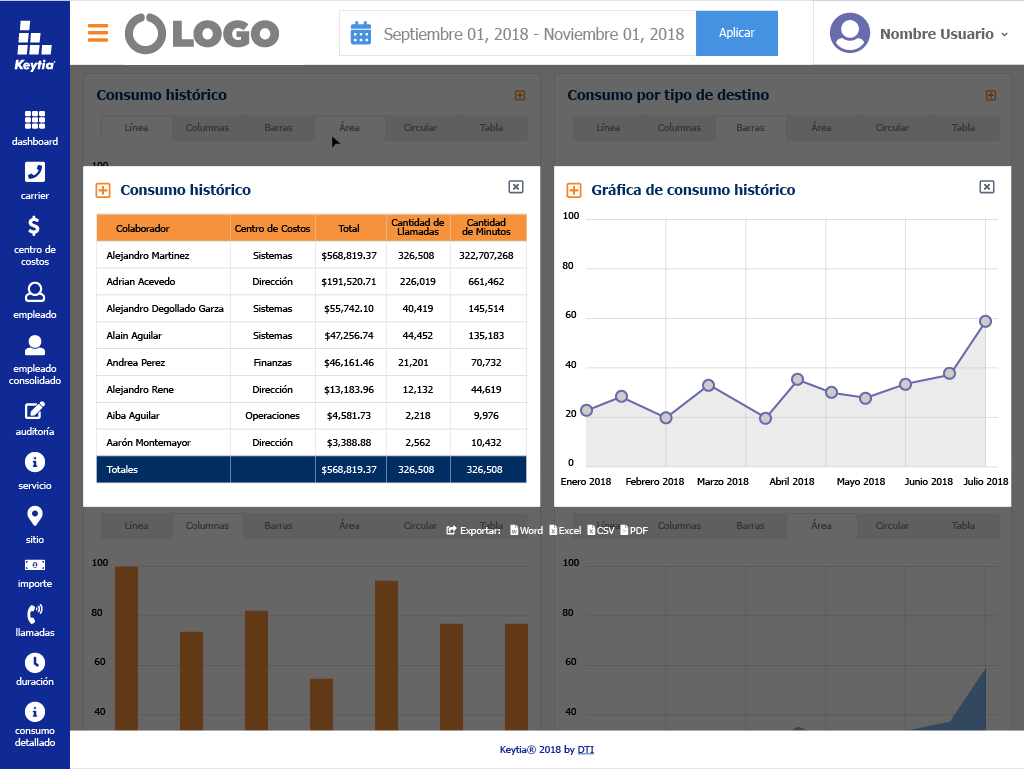The width and height of the screenshot is (1024, 769).
Task: Open the servicio info icon
Action: 35,462
